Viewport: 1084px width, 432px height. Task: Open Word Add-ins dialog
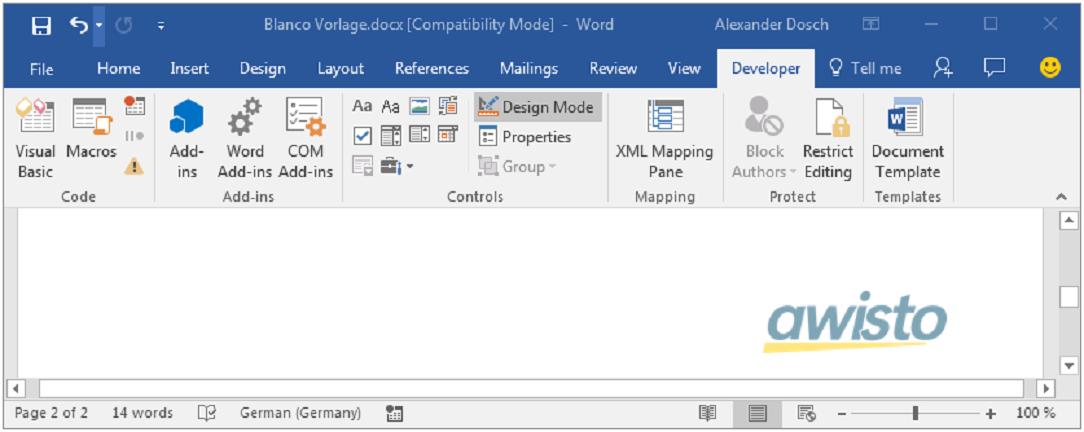click(x=245, y=138)
